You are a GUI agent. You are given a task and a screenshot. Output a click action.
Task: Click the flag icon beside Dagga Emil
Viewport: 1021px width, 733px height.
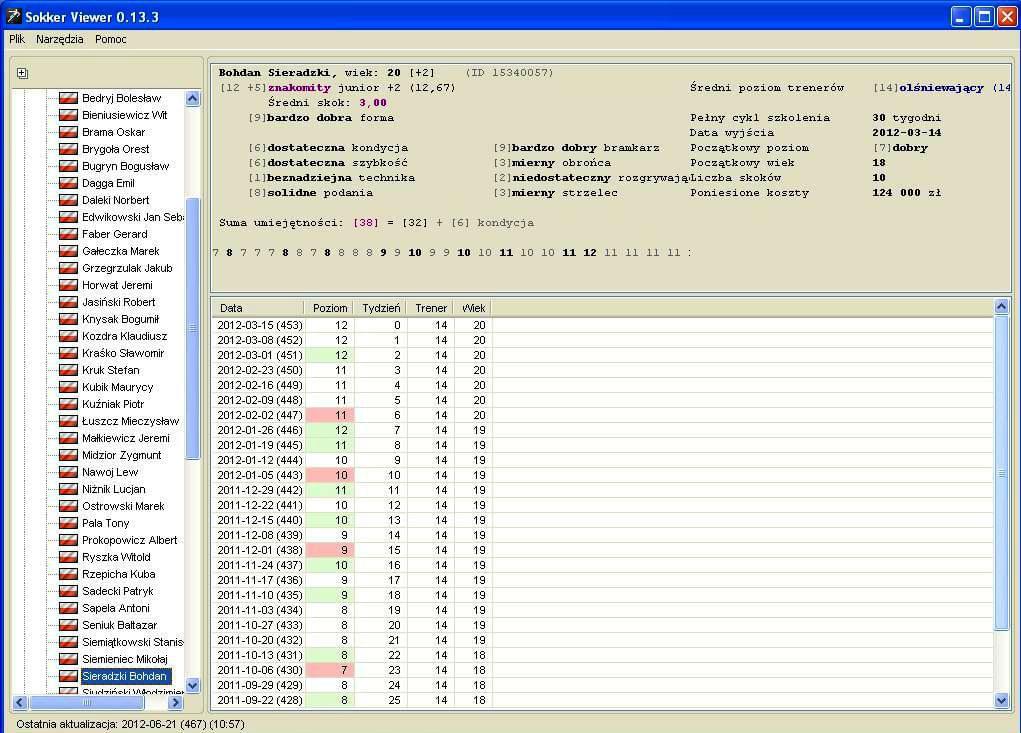(68, 183)
